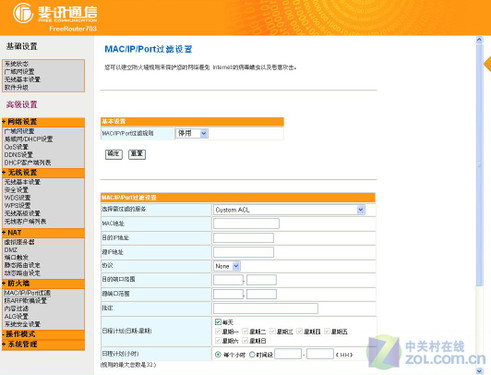This screenshot has width=491, height=375.
Task: Toggle the 星期日 checkbox
Action: click(x=245, y=340)
